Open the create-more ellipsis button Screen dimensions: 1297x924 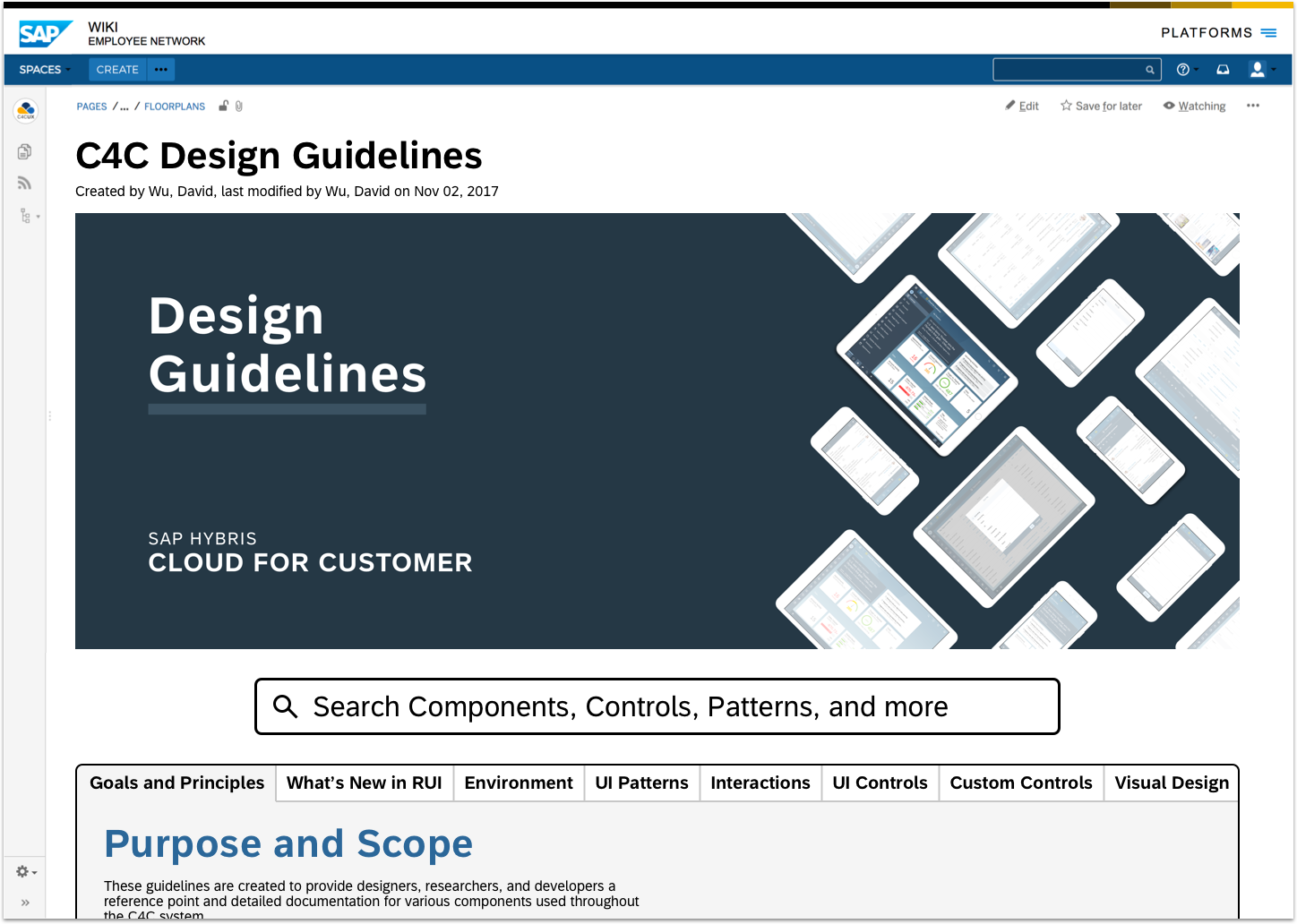coord(161,69)
